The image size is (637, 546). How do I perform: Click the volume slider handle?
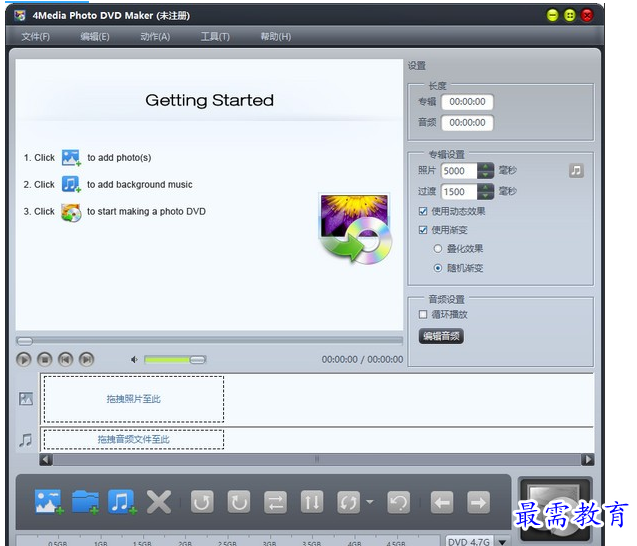coord(197,360)
